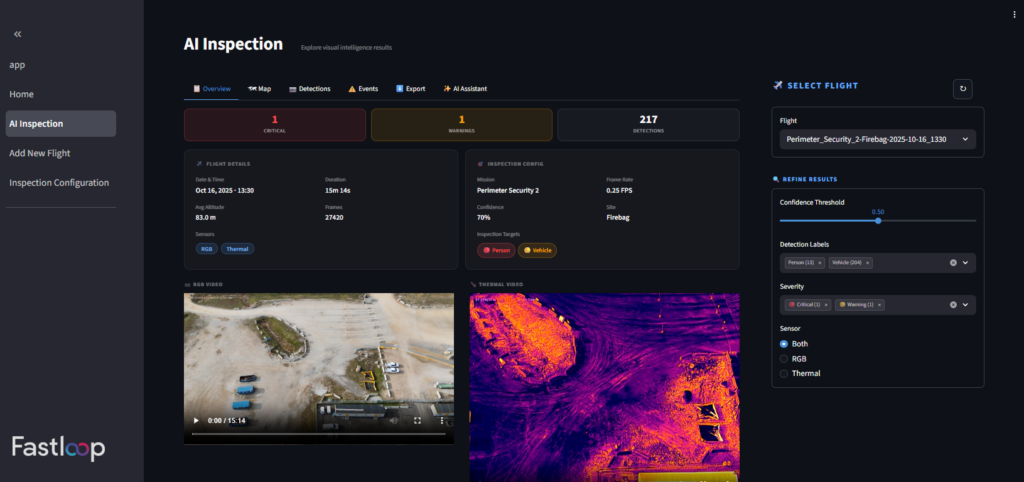Go to the Export tab
The height and width of the screenshot is (482, 1024).
tap(410, 89)
